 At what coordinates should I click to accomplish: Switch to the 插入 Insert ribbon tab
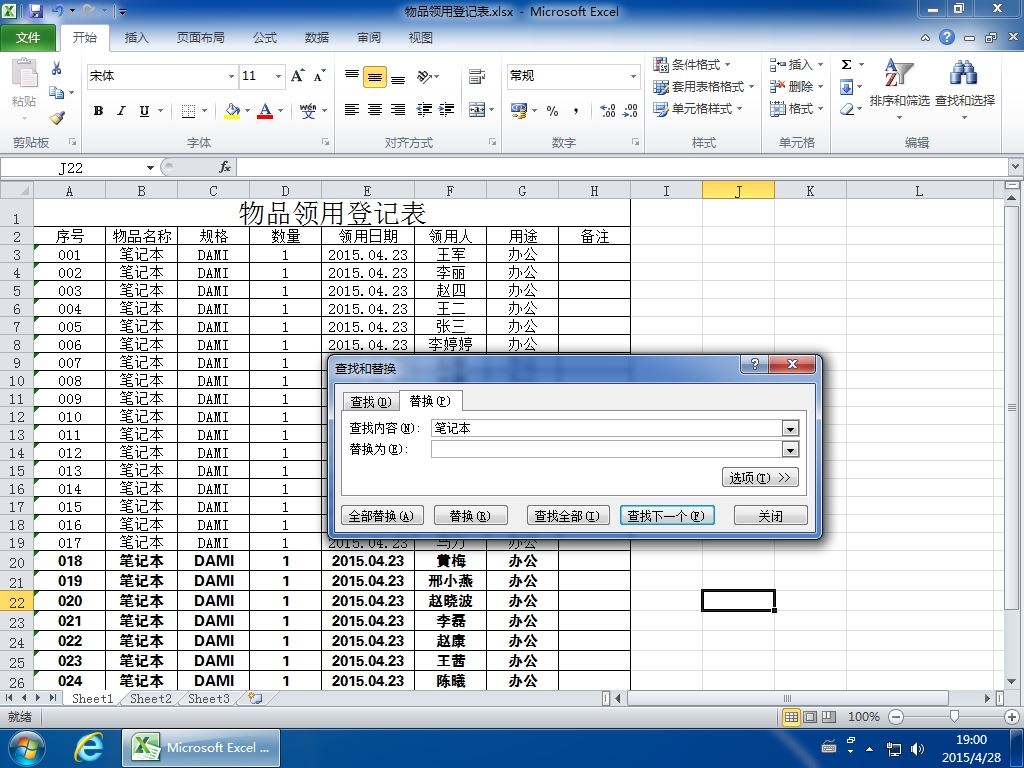tap(136, 38)
